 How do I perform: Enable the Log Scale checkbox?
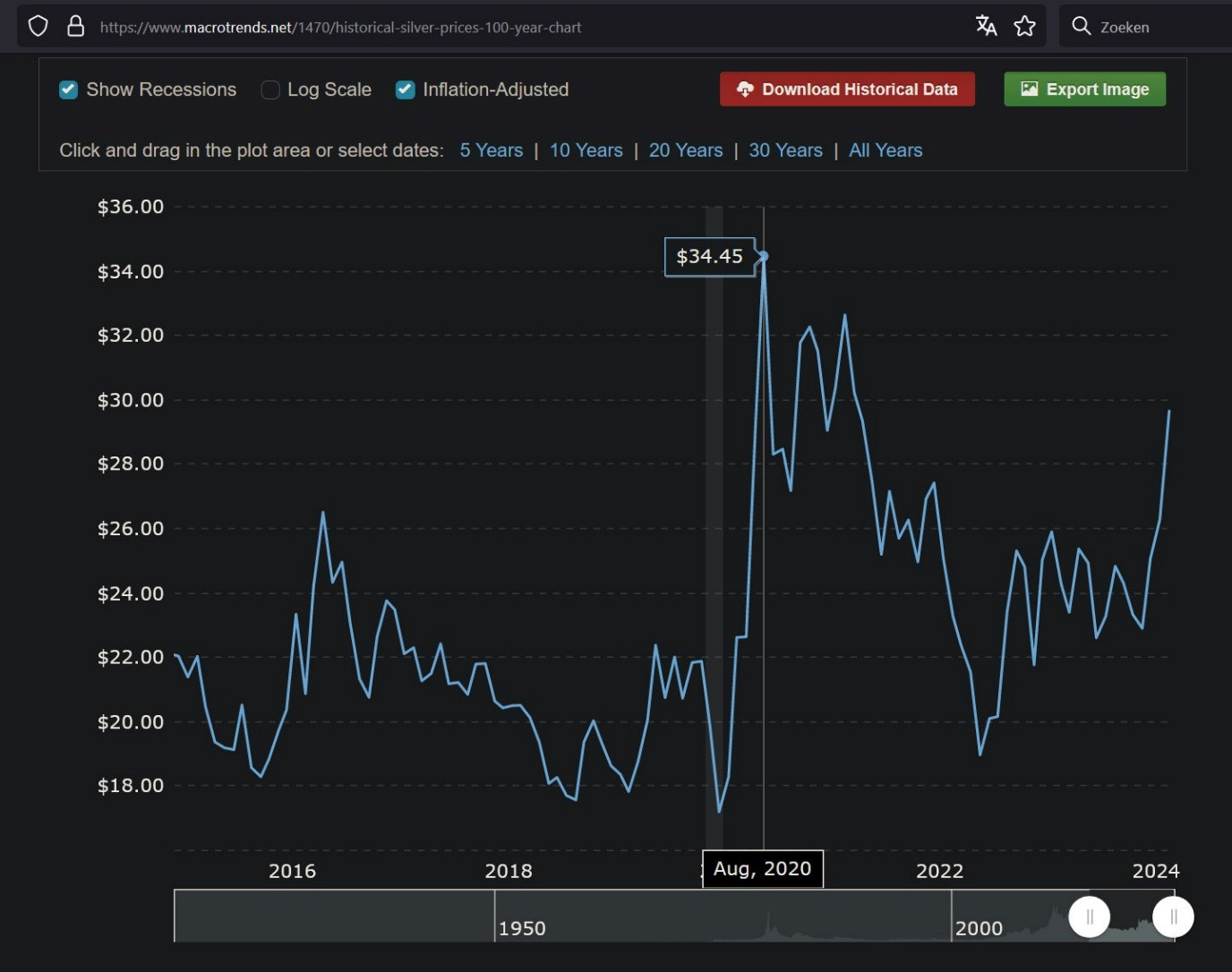(270, 90)
